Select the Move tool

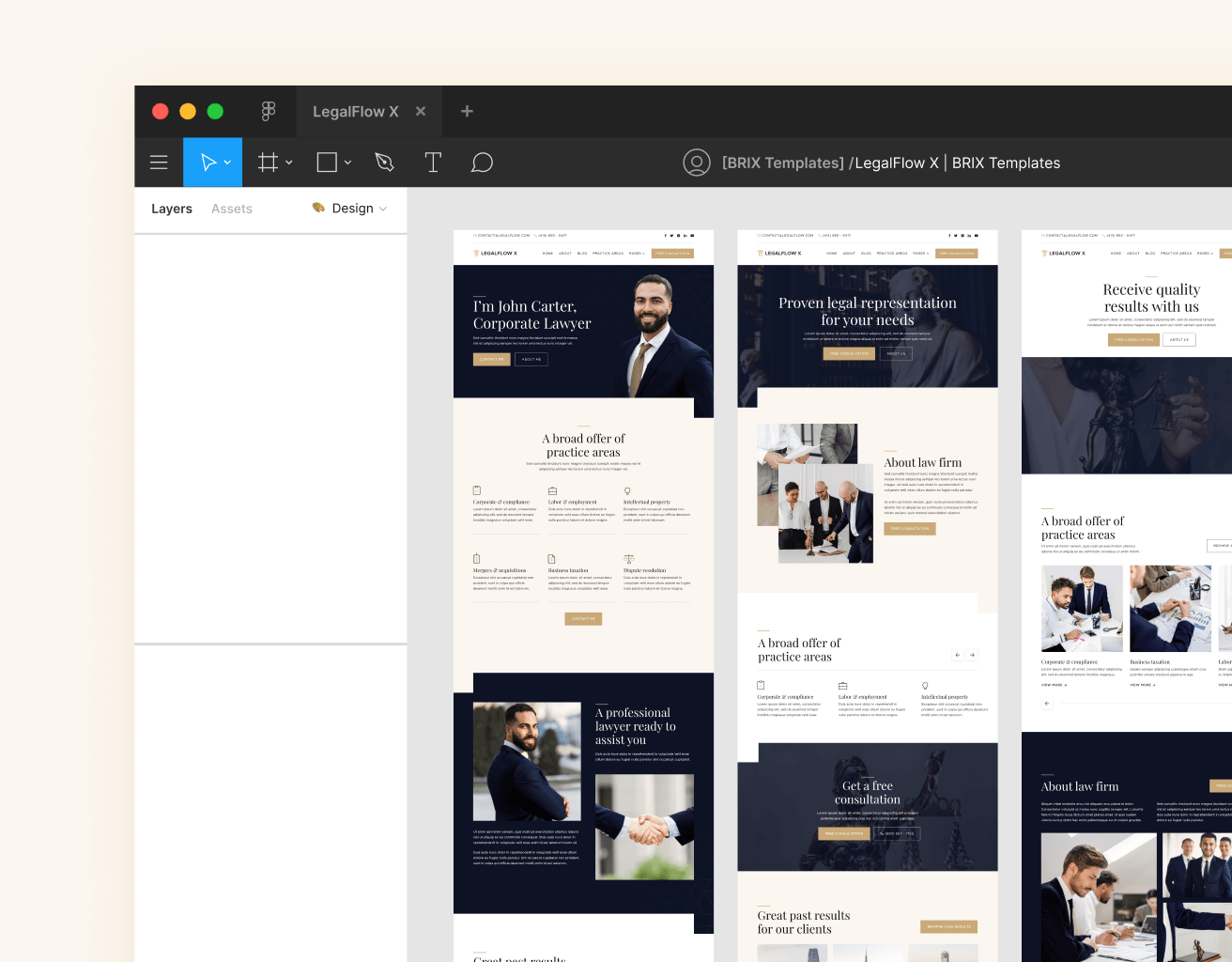[208, 162]
